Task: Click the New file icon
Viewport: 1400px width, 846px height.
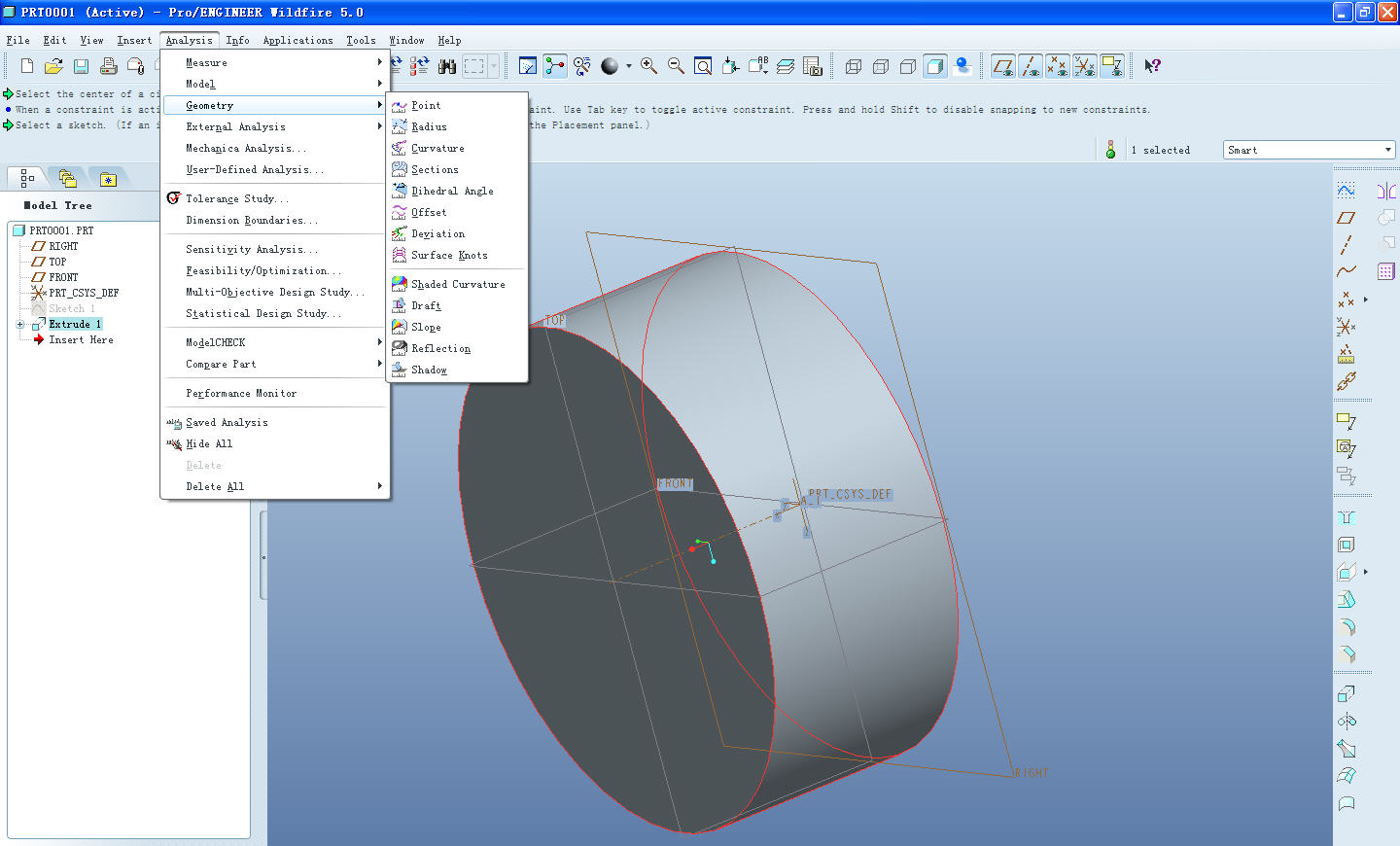Action: [x=26, y=66]
